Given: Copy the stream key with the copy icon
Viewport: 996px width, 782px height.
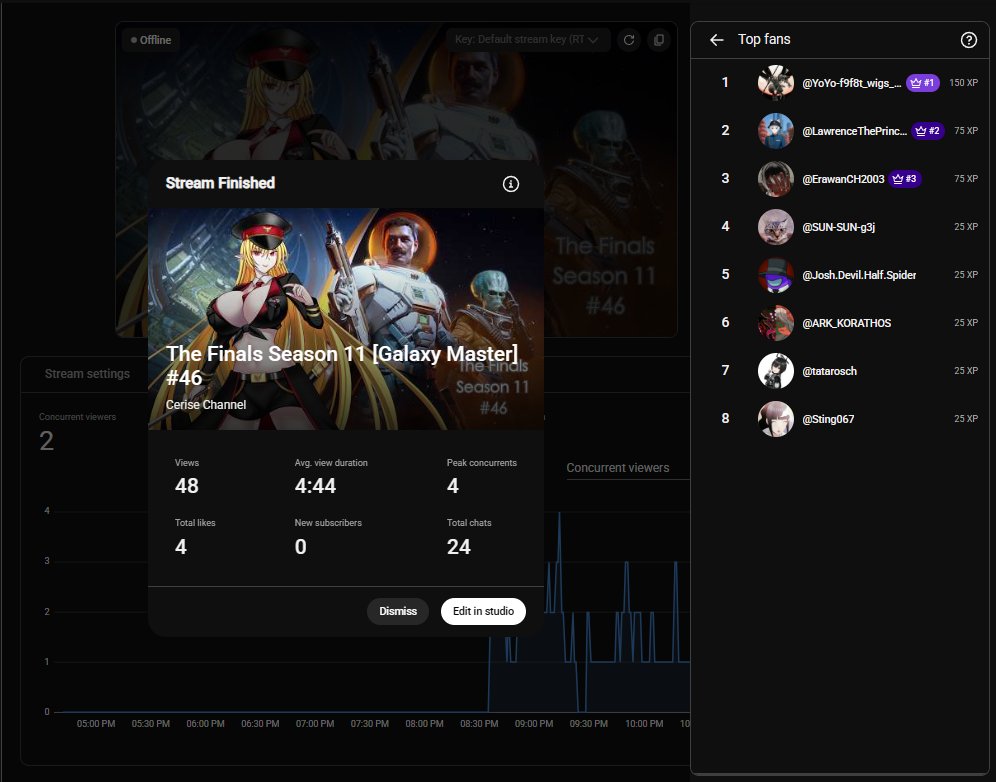Looking at the screenshot, I should click(659, 40).
